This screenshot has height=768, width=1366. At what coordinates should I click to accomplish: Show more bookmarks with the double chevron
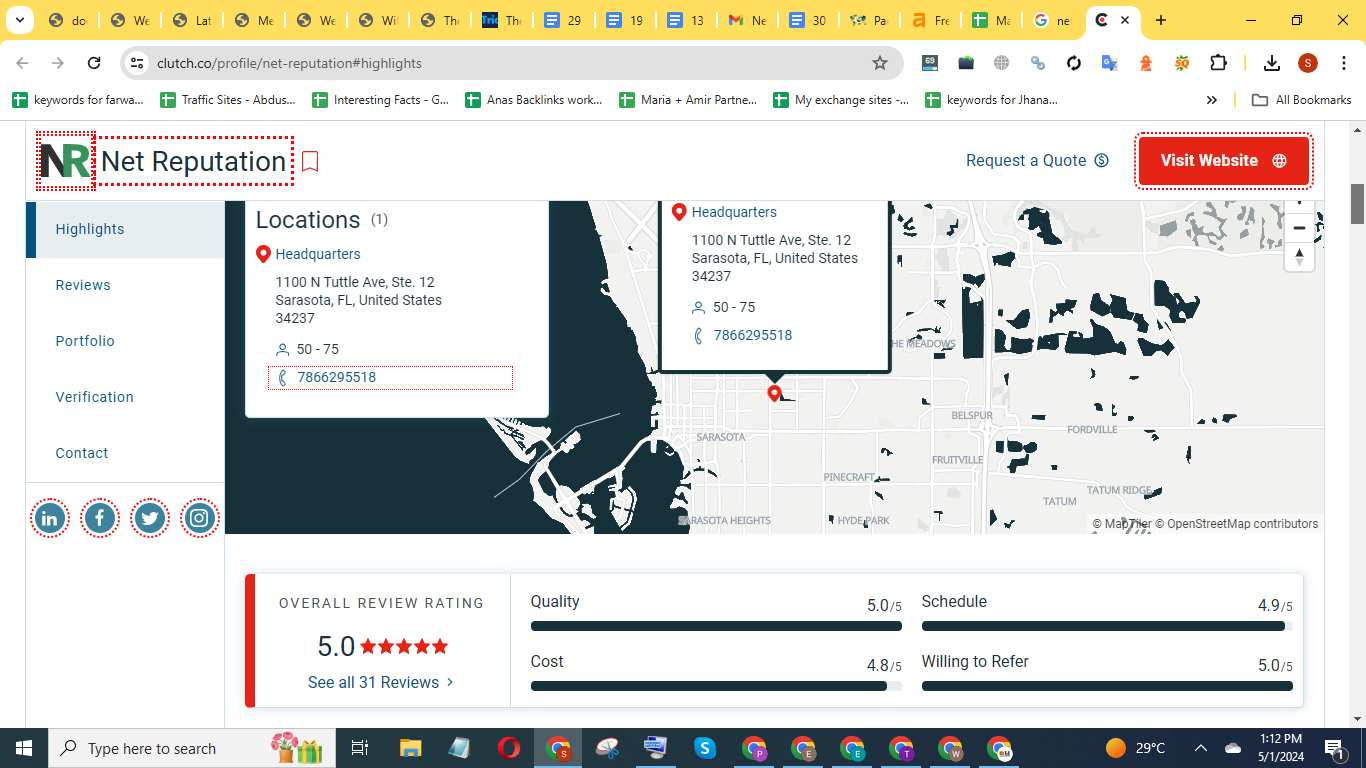click(1212, 100)
